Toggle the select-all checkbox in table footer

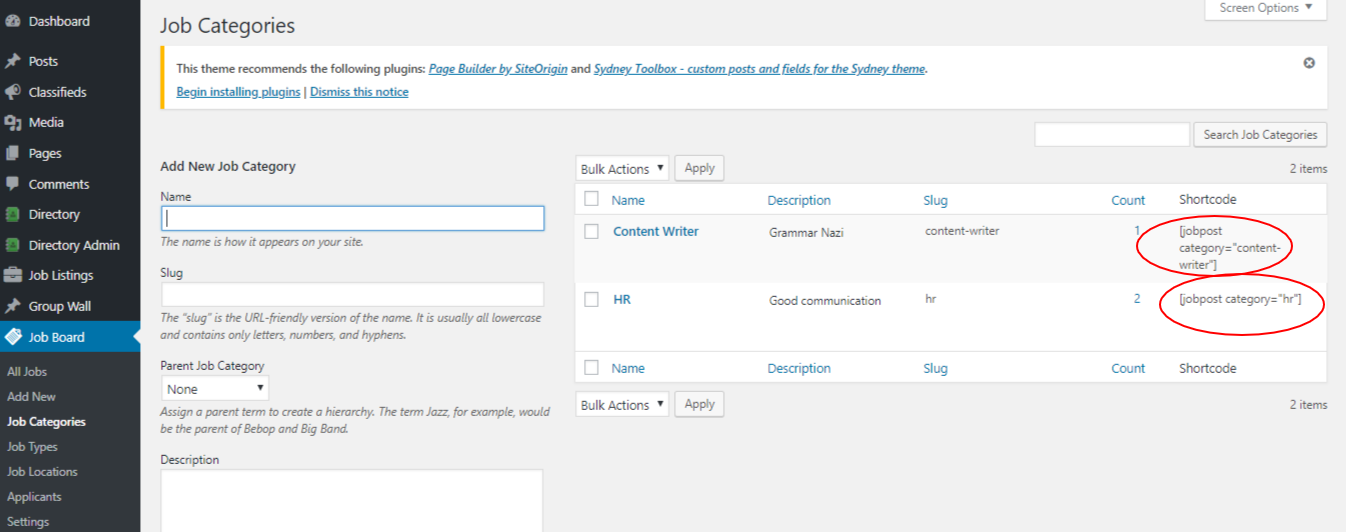tap(592, 367)
